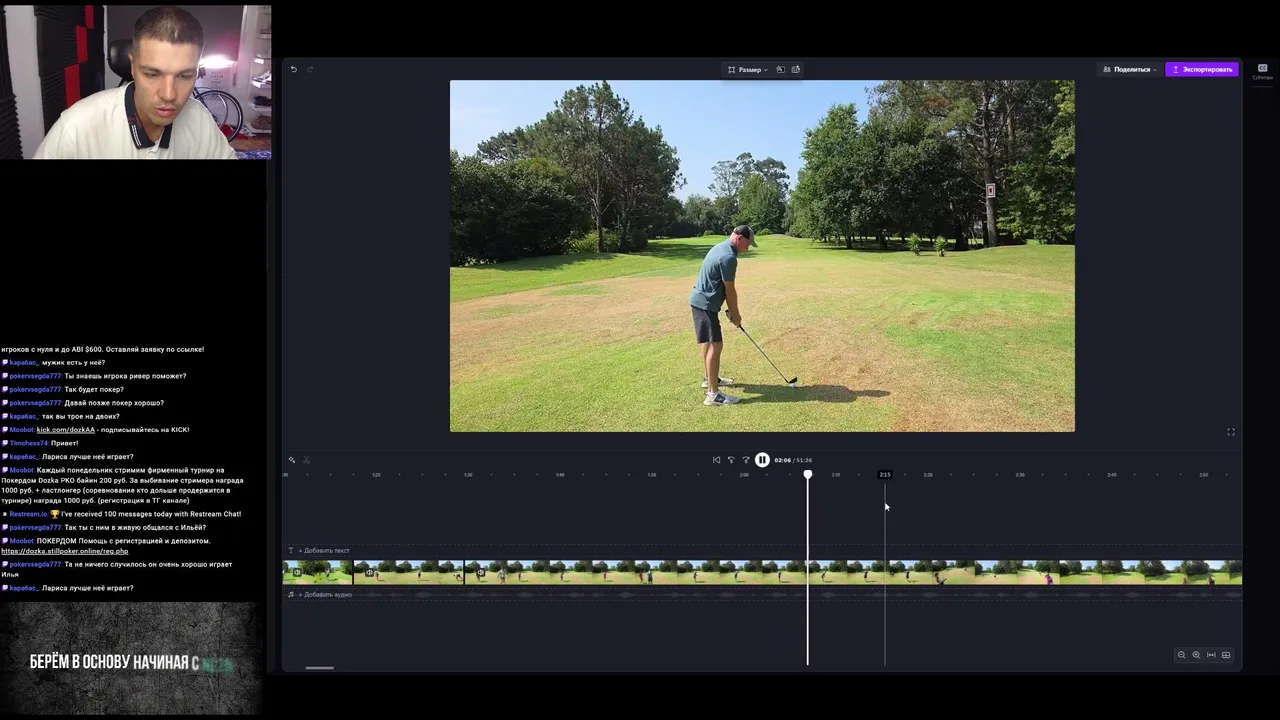Click the golfer video preview
Viewport: 1280px width, 720px height.
click(x=762, y=256)
